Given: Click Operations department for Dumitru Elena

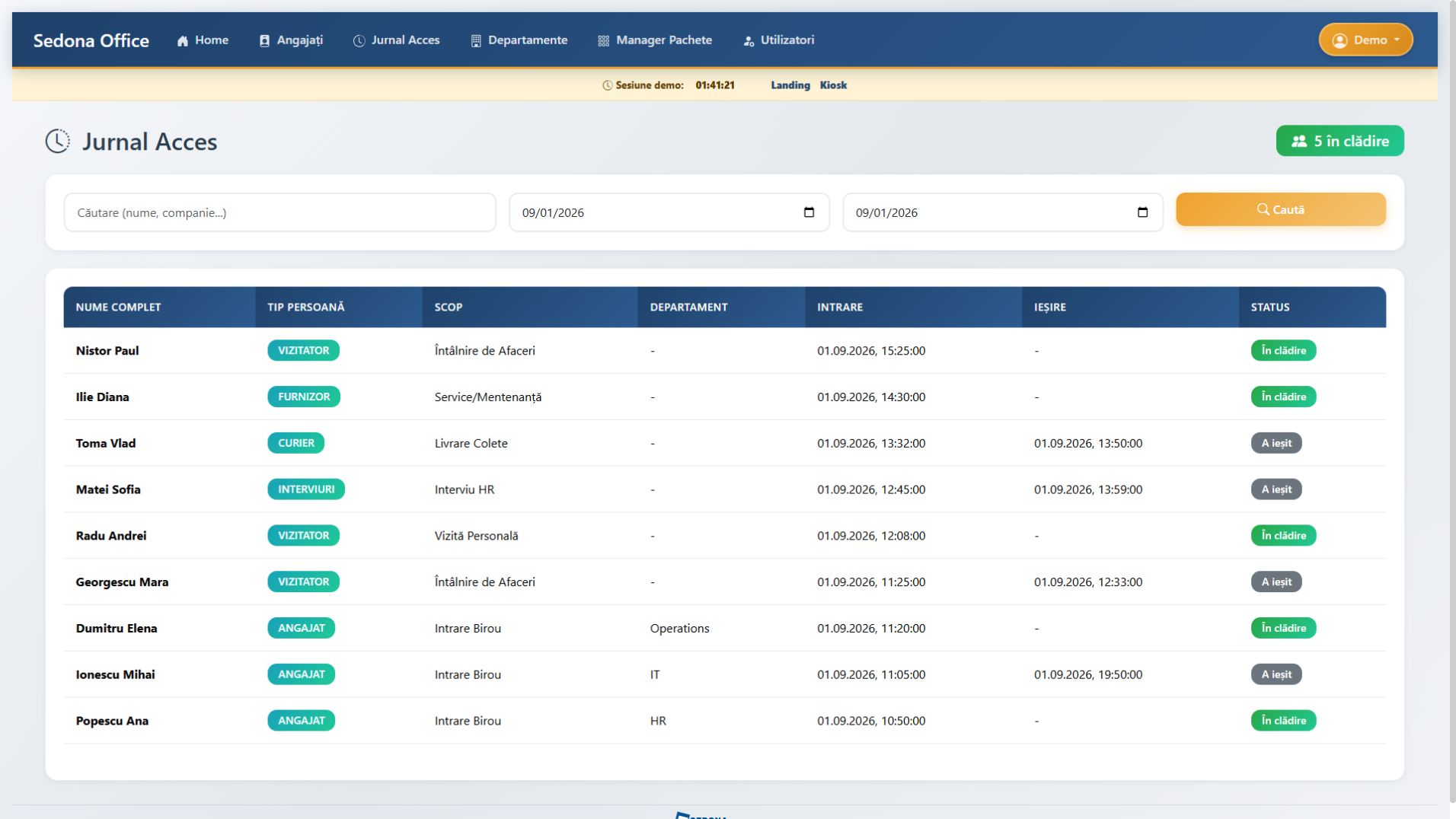Looking at the screenshot, I should click(679, 629).
